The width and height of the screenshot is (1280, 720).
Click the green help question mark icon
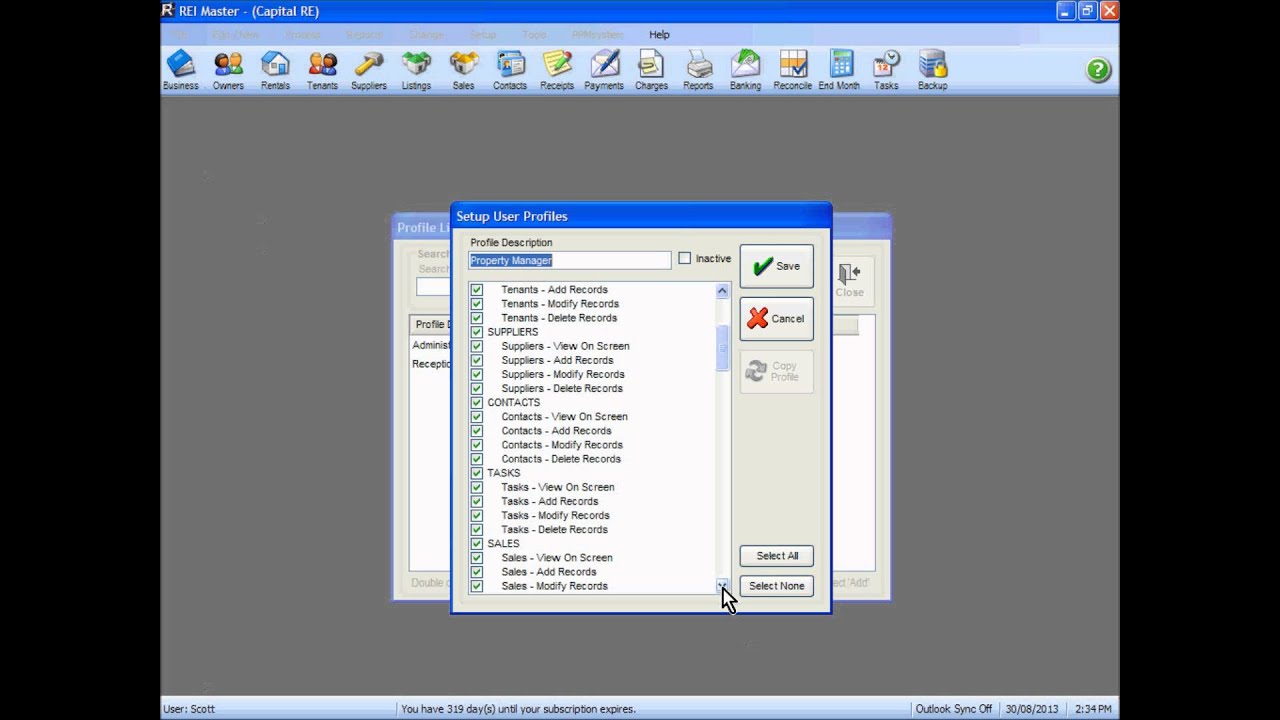(1098, 70)
